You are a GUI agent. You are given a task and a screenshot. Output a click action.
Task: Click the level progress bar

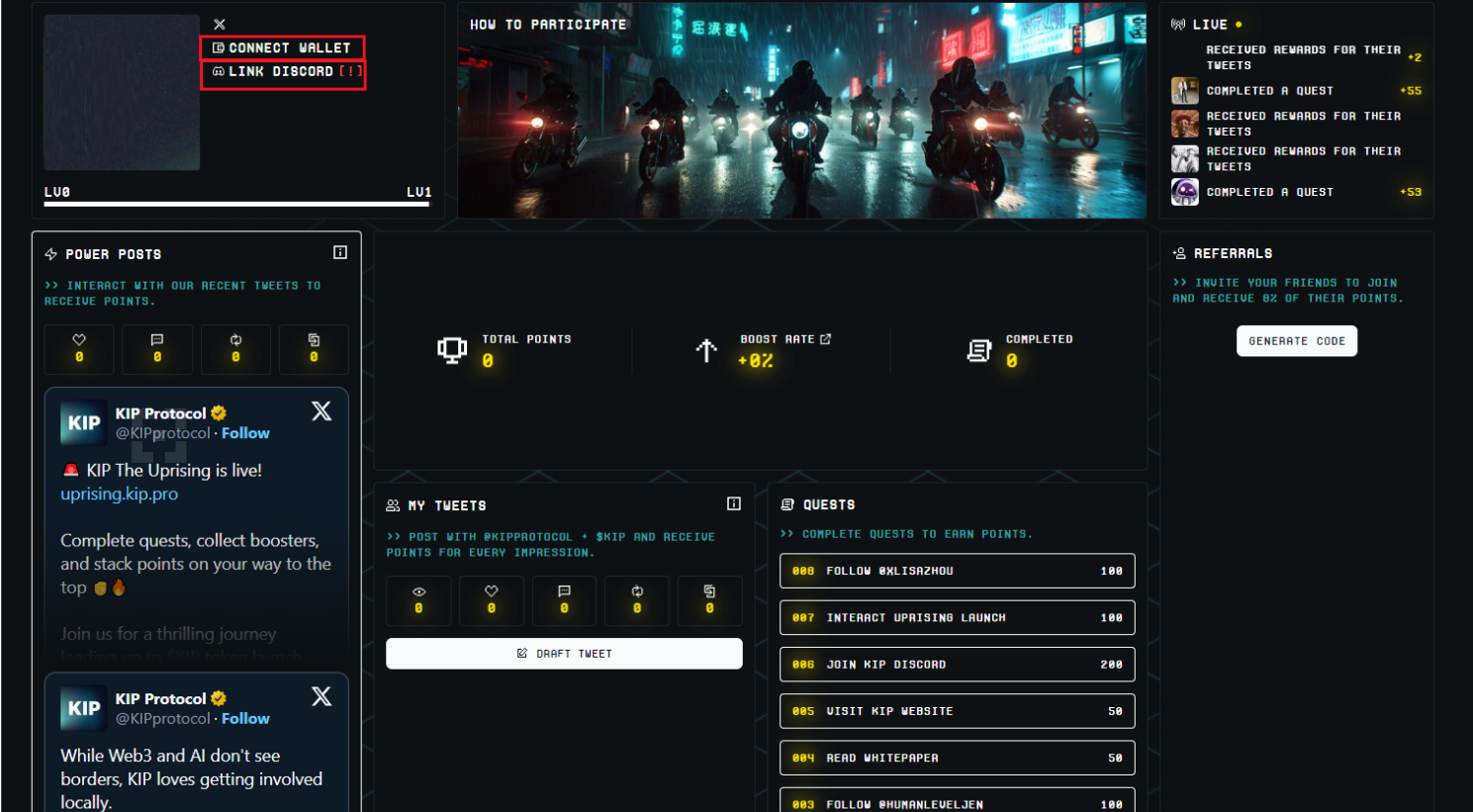(237, 205)
